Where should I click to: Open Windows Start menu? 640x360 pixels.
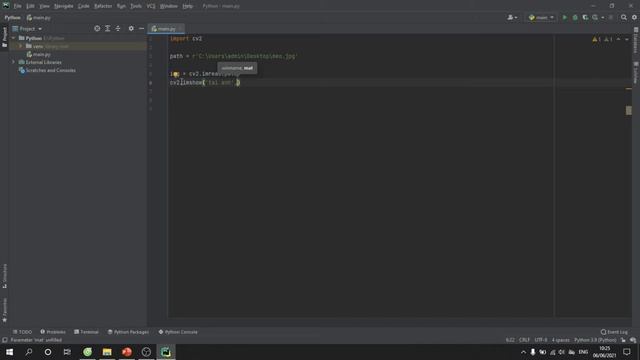(9, 352)
